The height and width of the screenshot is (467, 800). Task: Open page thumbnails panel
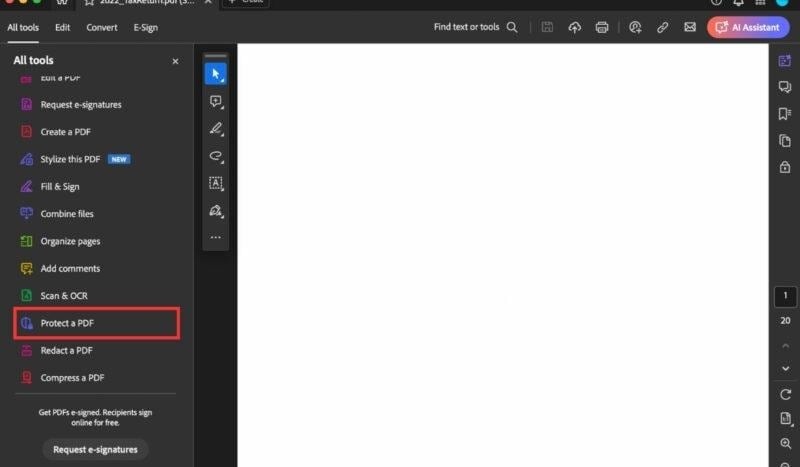(785, 140)
